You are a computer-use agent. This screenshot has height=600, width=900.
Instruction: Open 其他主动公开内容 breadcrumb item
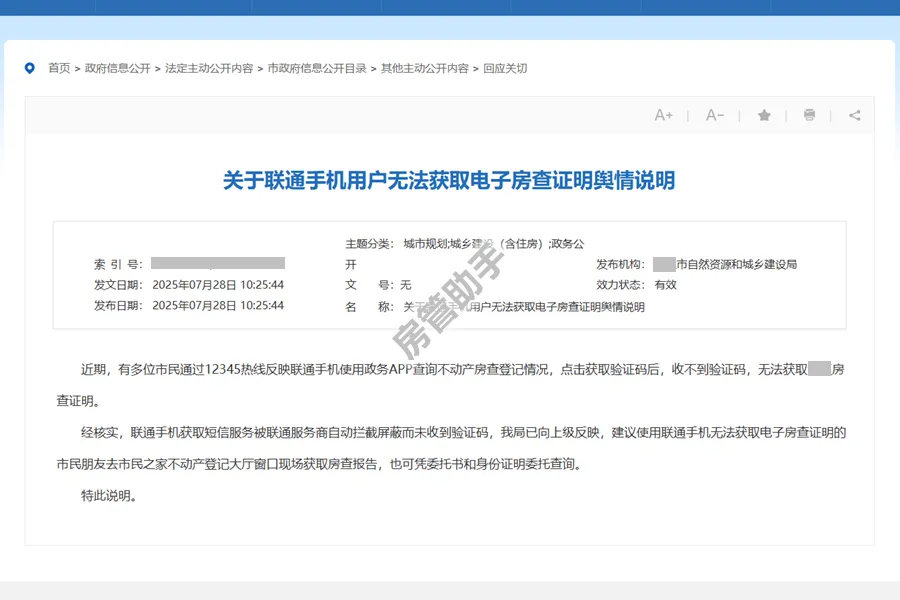425,68
